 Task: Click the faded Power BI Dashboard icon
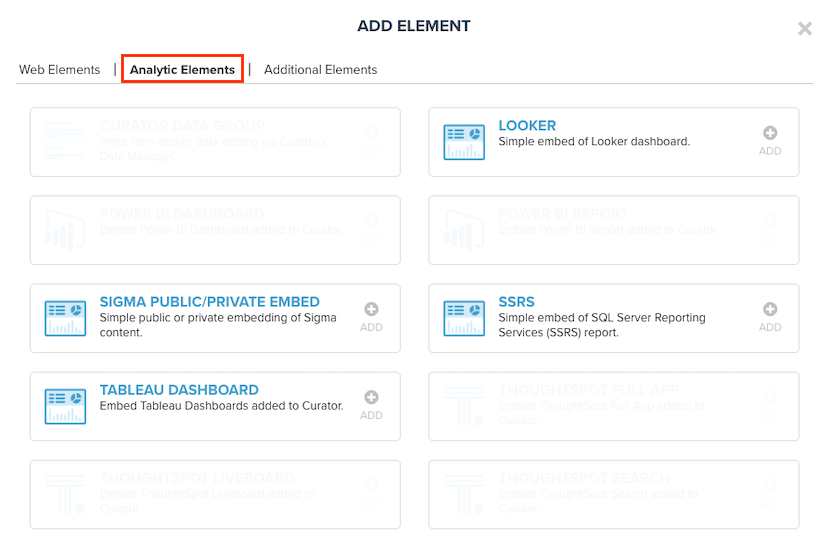65,230
